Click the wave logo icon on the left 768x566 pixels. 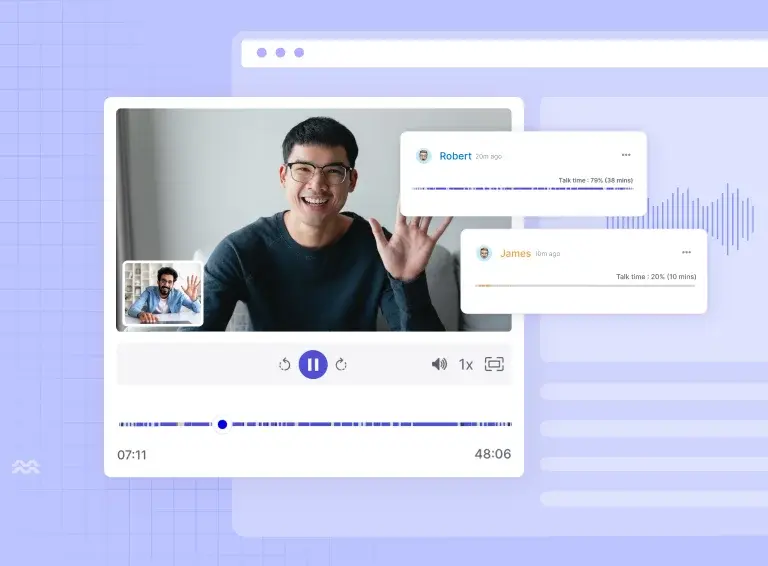click(x=26, y=467)
